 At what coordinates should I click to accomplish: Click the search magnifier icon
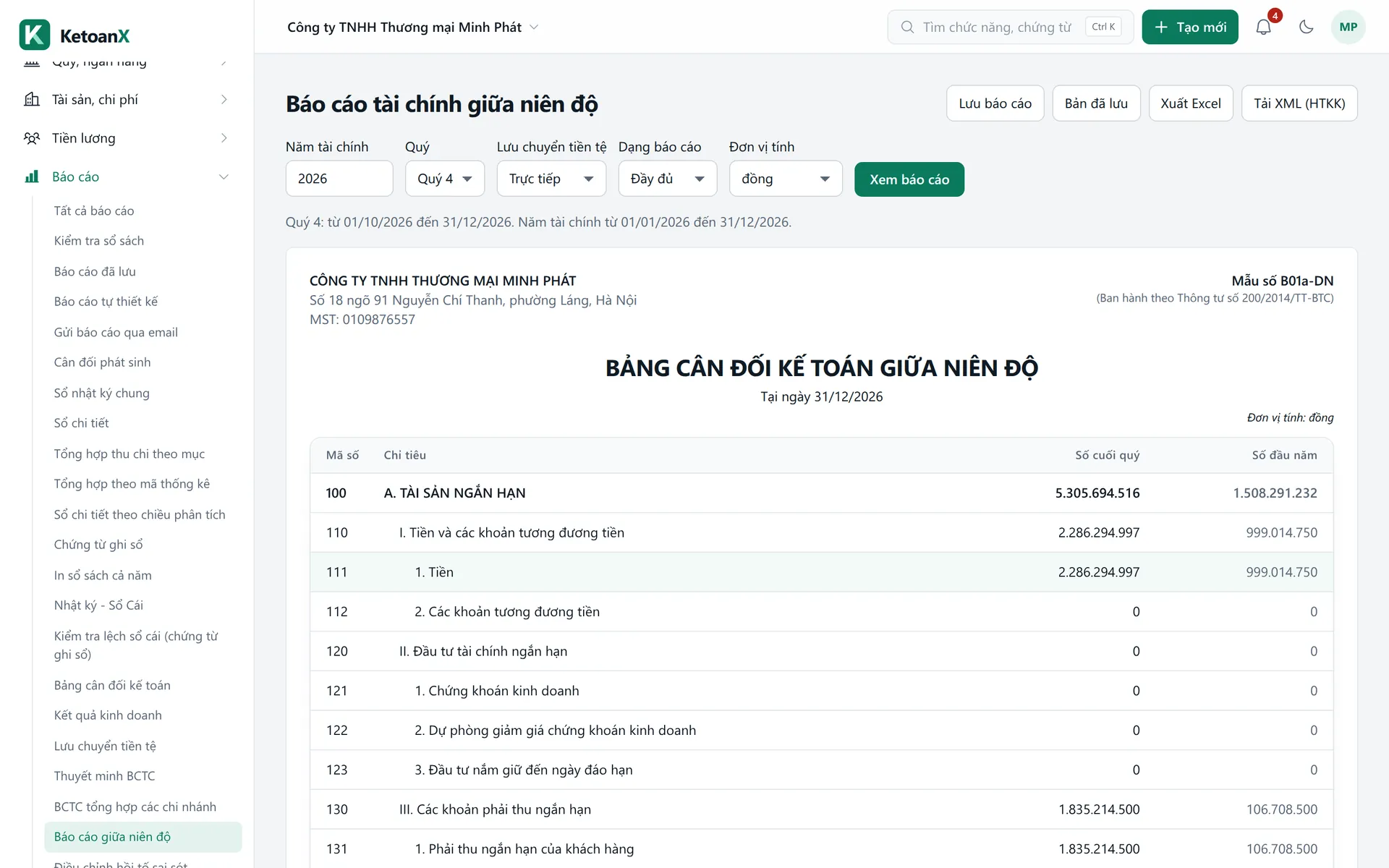(x=907, y=27)
